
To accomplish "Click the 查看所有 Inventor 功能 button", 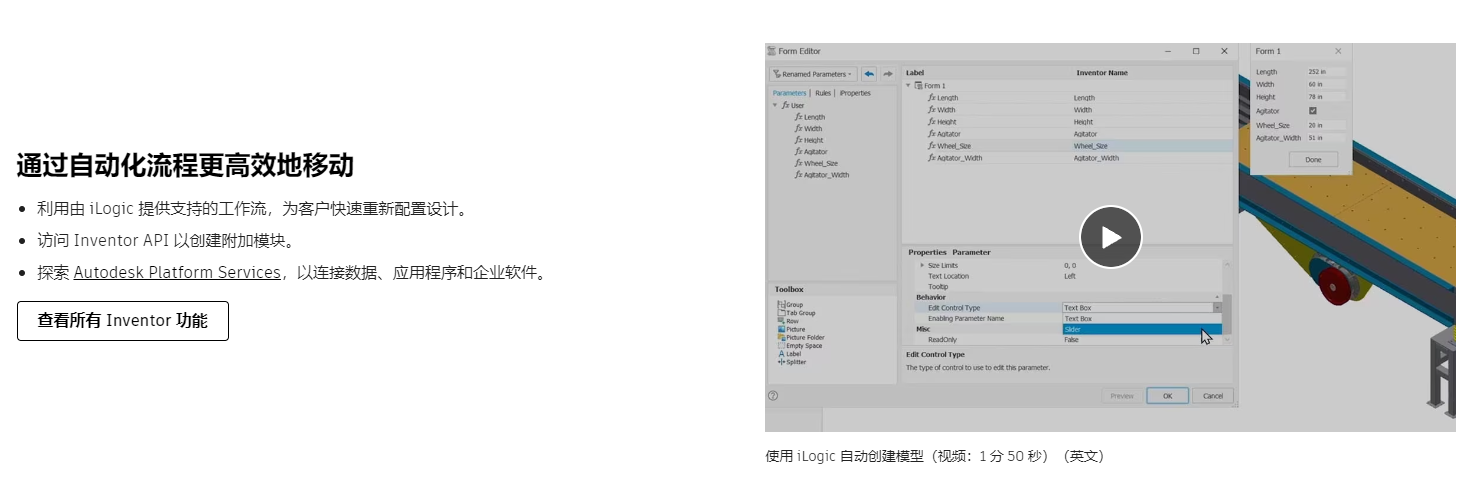I will click(x=123, y=321).
